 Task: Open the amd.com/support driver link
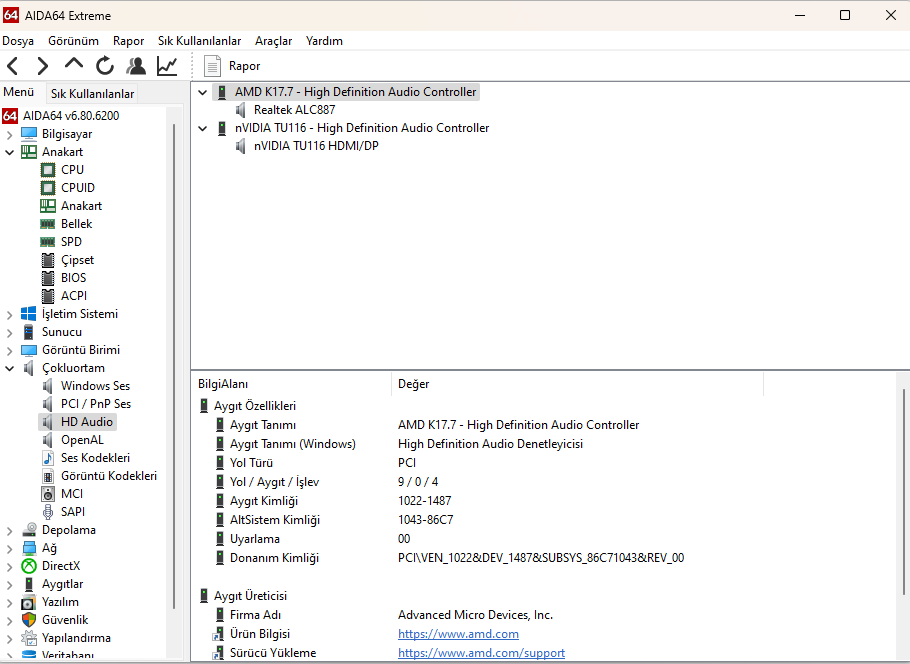coord(481,653)
